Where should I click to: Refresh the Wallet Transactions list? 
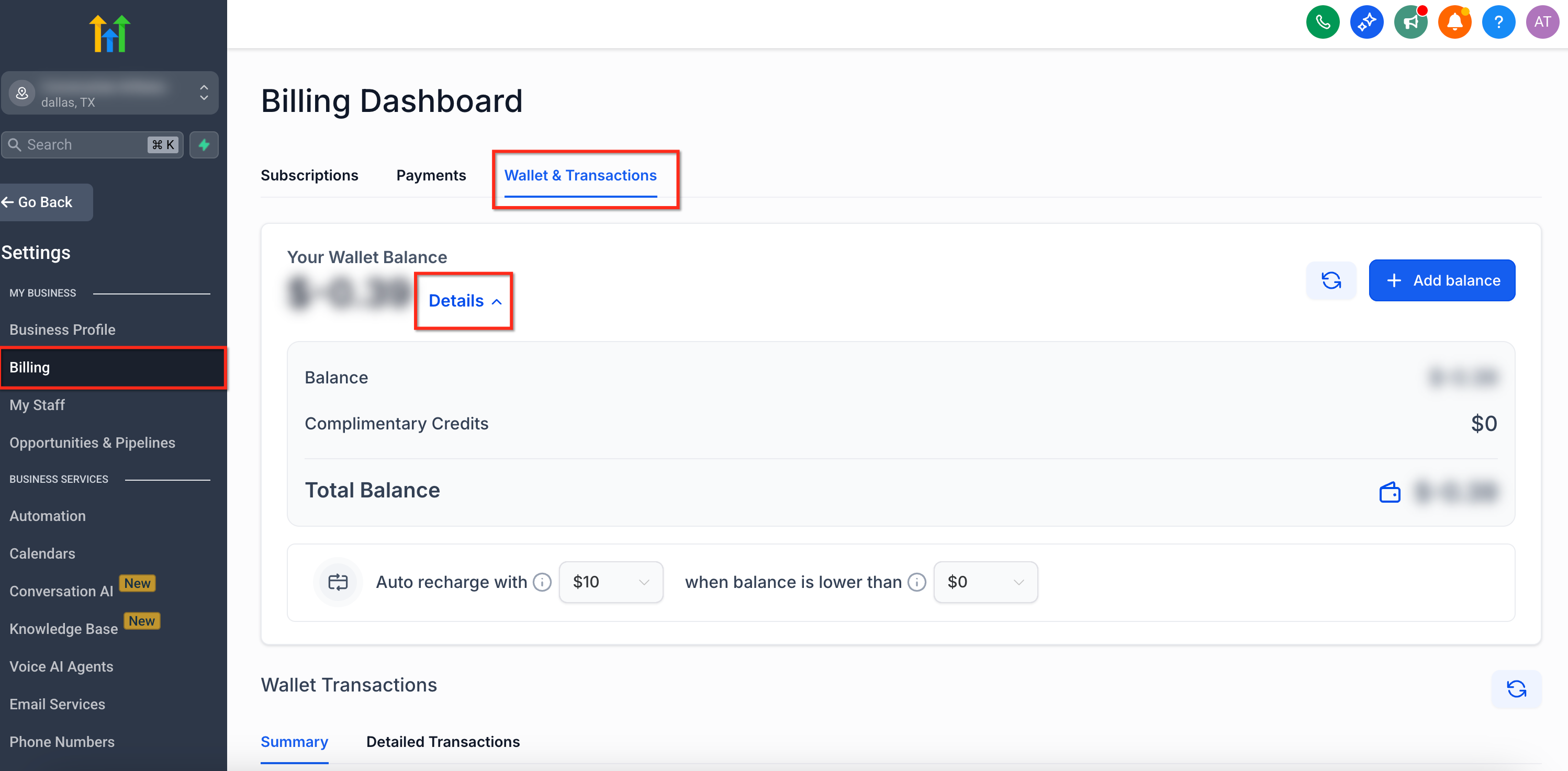pos(1516,689)
